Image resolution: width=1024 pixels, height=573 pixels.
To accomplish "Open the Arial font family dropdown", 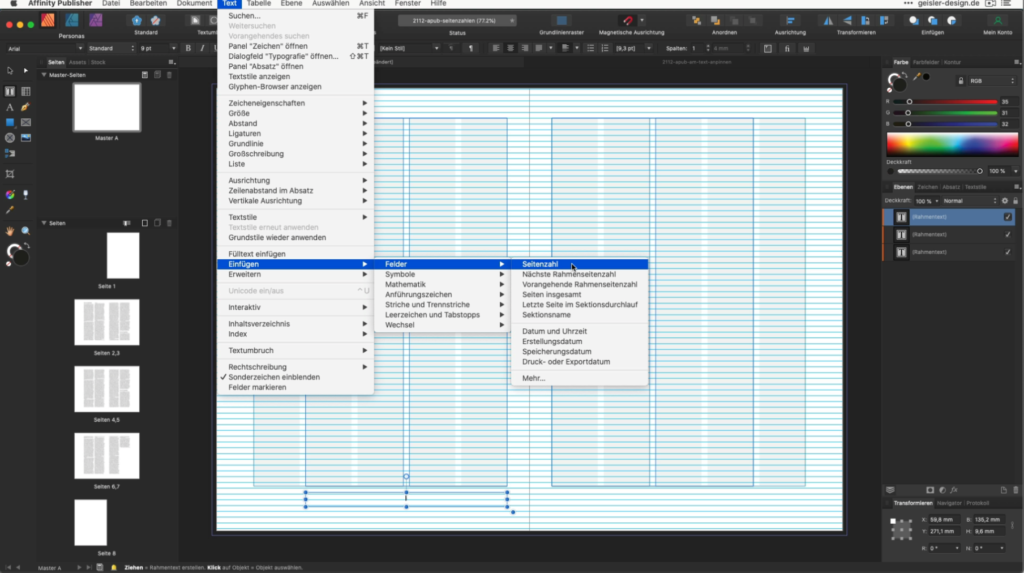I will 45,48.
